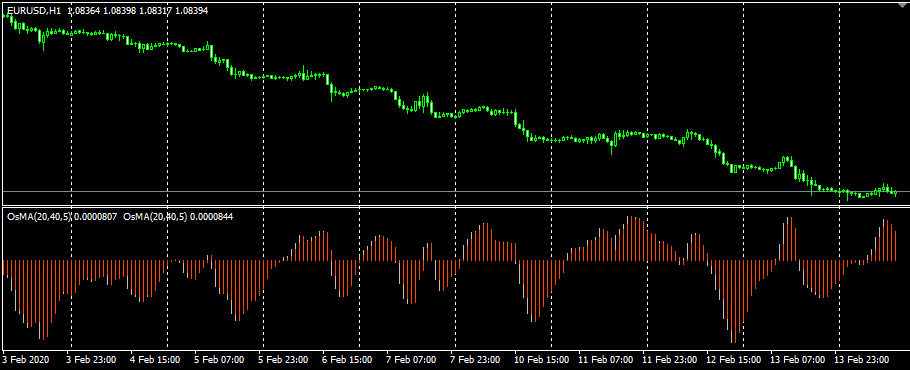Screen dimensions: 910x370
Task: Click the 11 Feb 23:00 time label
Action: click(x=670, y=360)
